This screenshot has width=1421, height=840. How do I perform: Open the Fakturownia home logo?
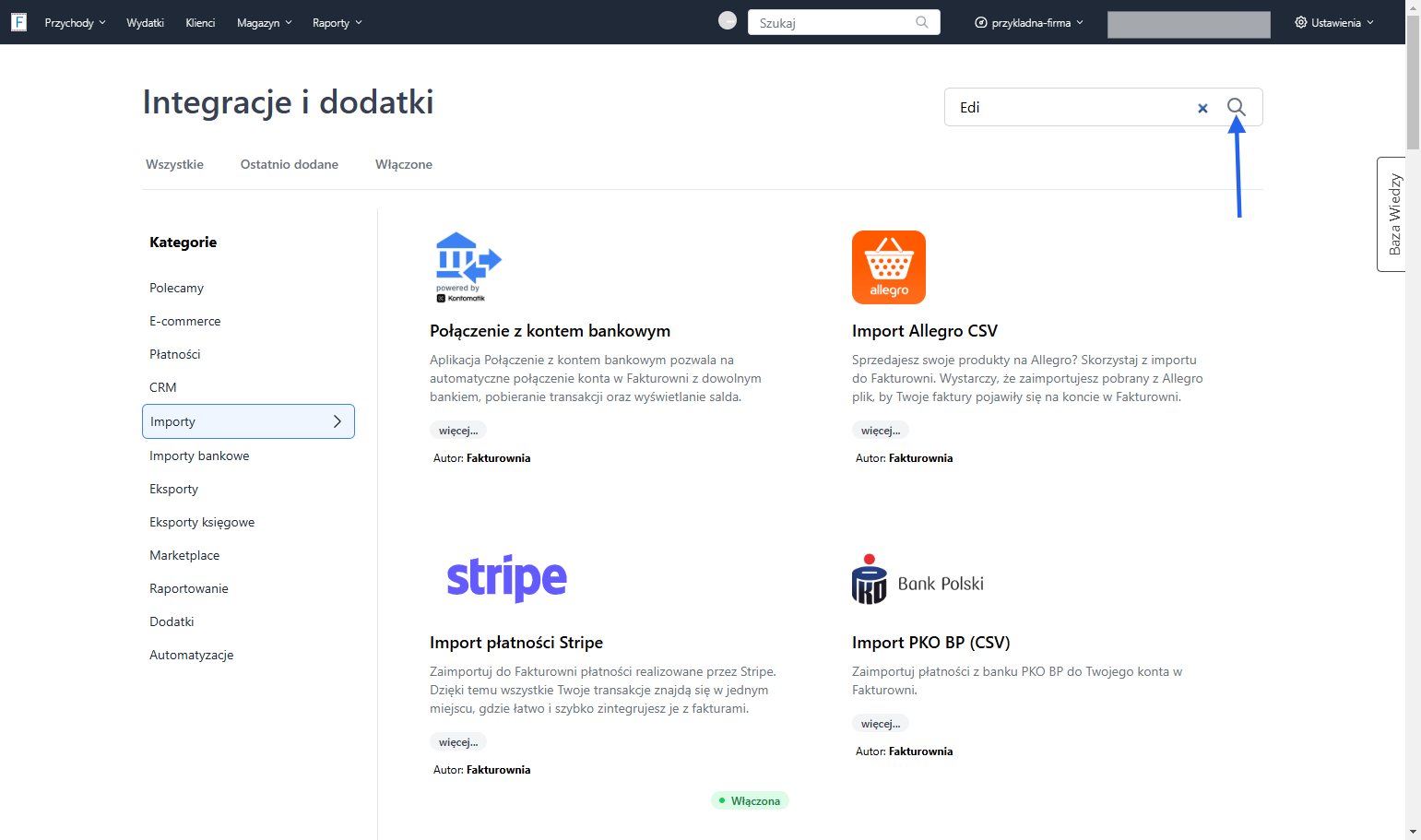(18, 22)
